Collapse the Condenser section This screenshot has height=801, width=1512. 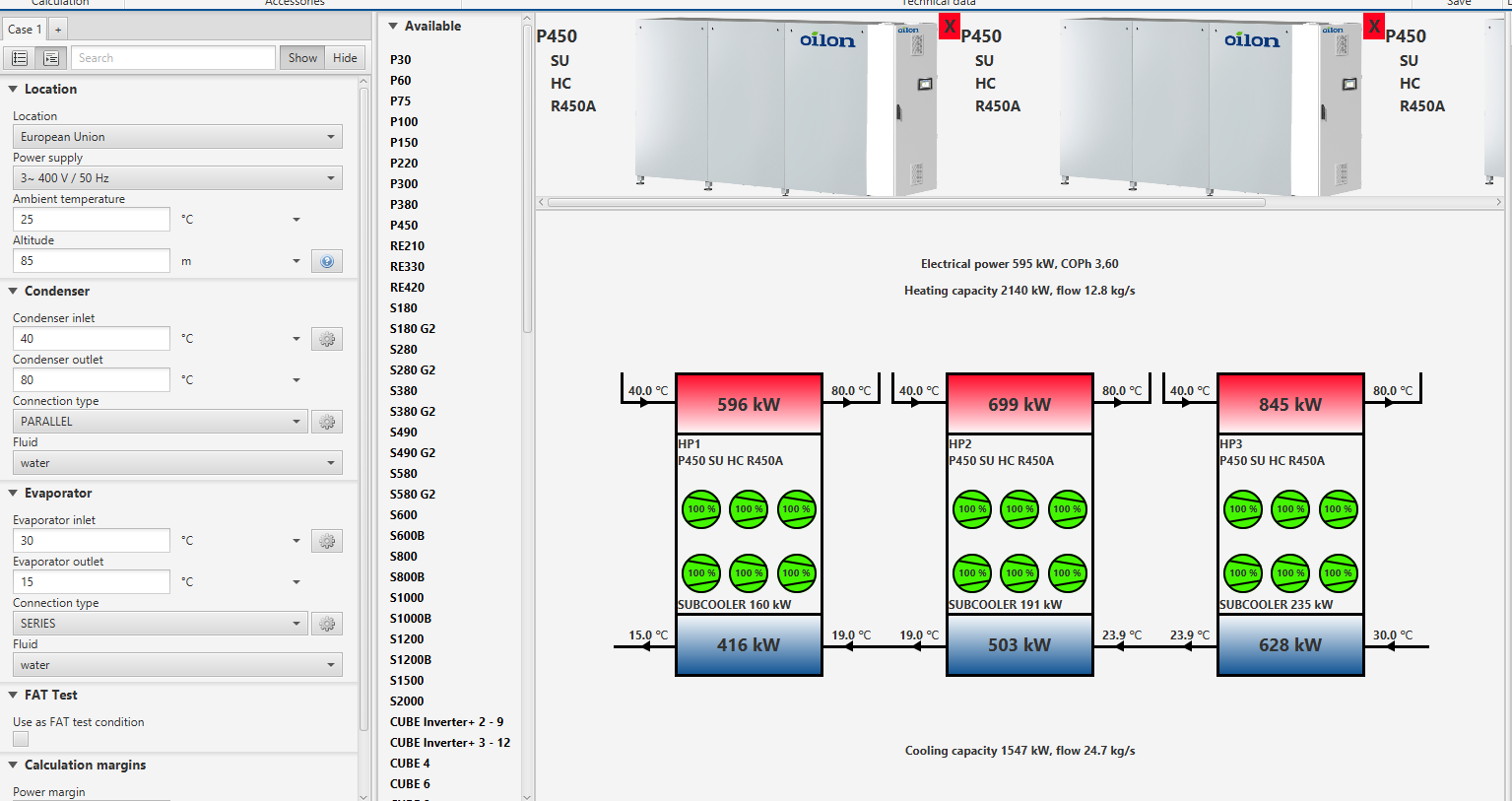pyautogui.click(x=13, y=291)
